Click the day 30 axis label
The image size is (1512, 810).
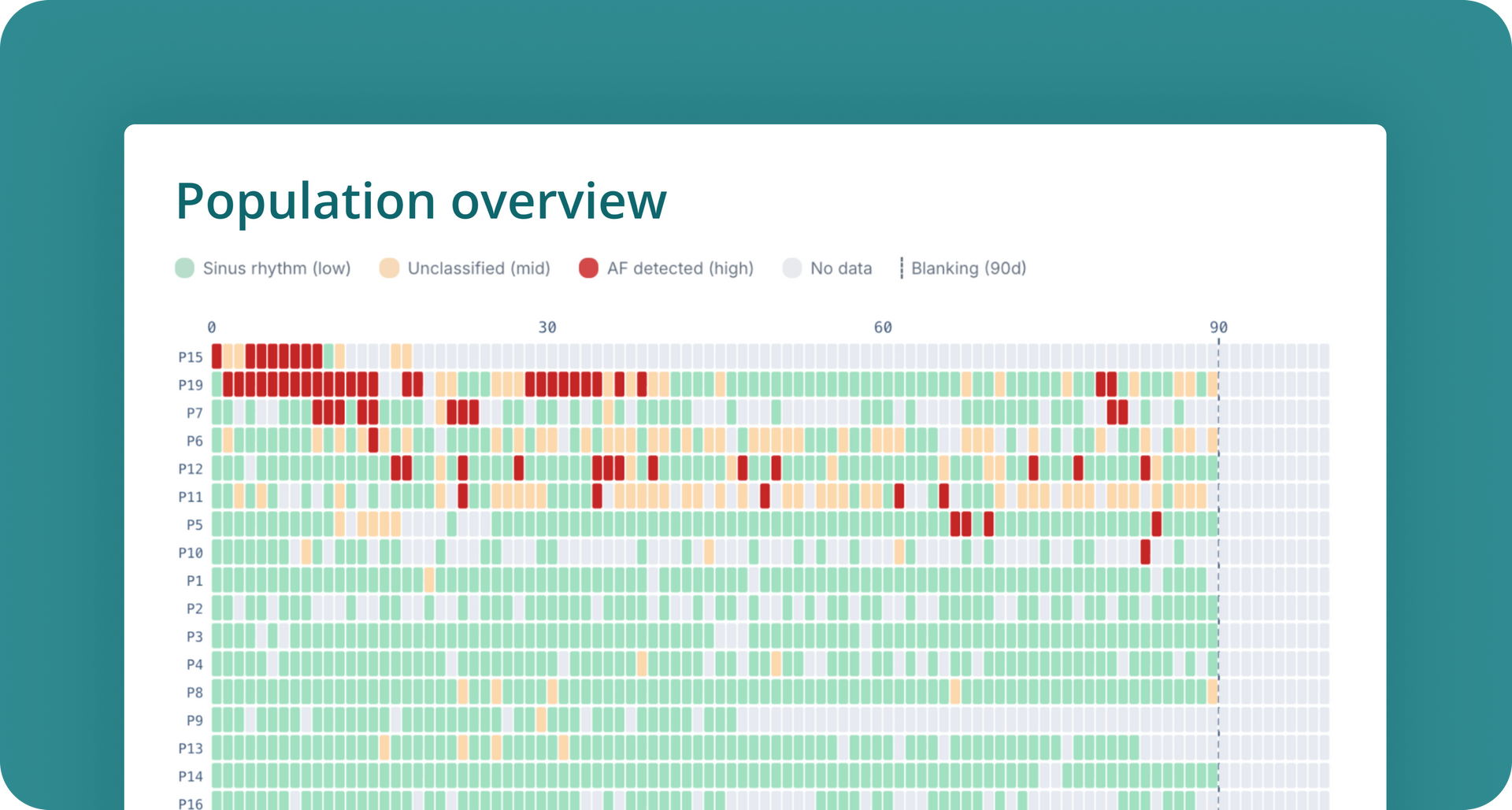pos(547,325)
